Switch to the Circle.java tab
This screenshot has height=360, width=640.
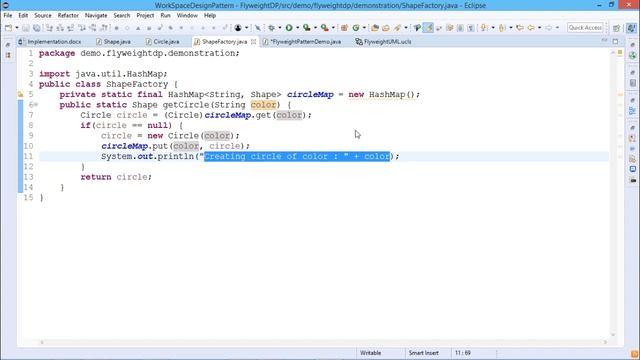pos(162,42)
